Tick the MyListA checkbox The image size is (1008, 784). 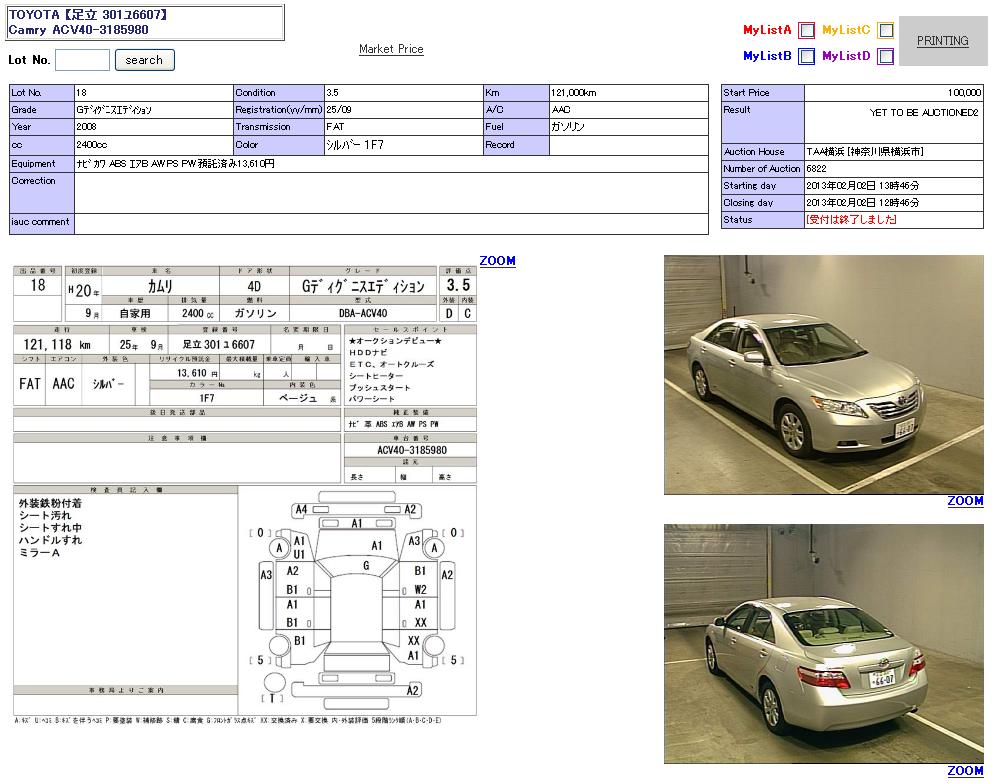[x=807, y=31]
